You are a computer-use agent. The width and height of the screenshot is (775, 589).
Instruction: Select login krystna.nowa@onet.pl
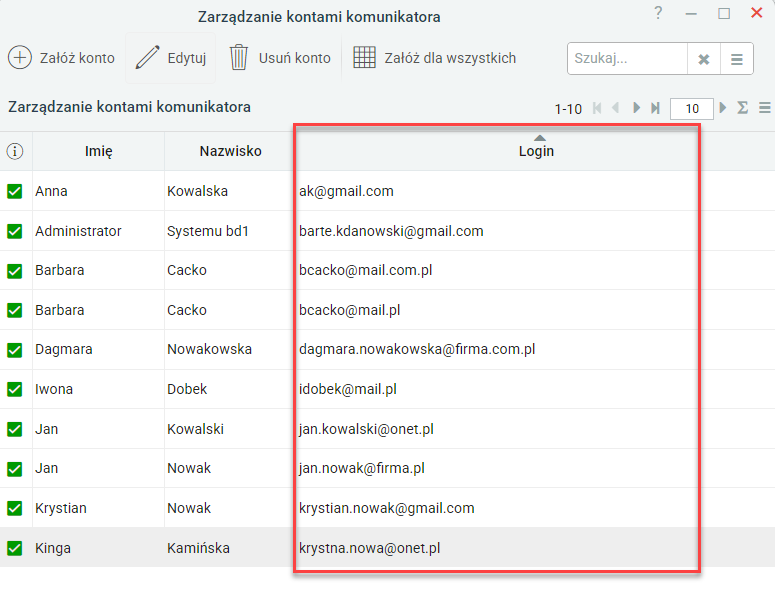(369, 548)
